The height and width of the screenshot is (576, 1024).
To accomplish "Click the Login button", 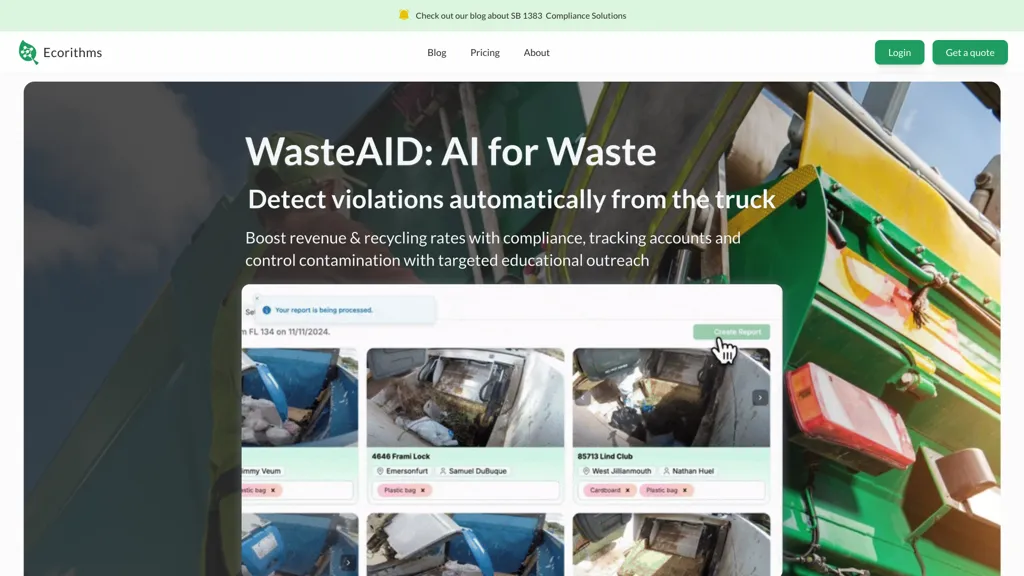I will coord(899,52).
